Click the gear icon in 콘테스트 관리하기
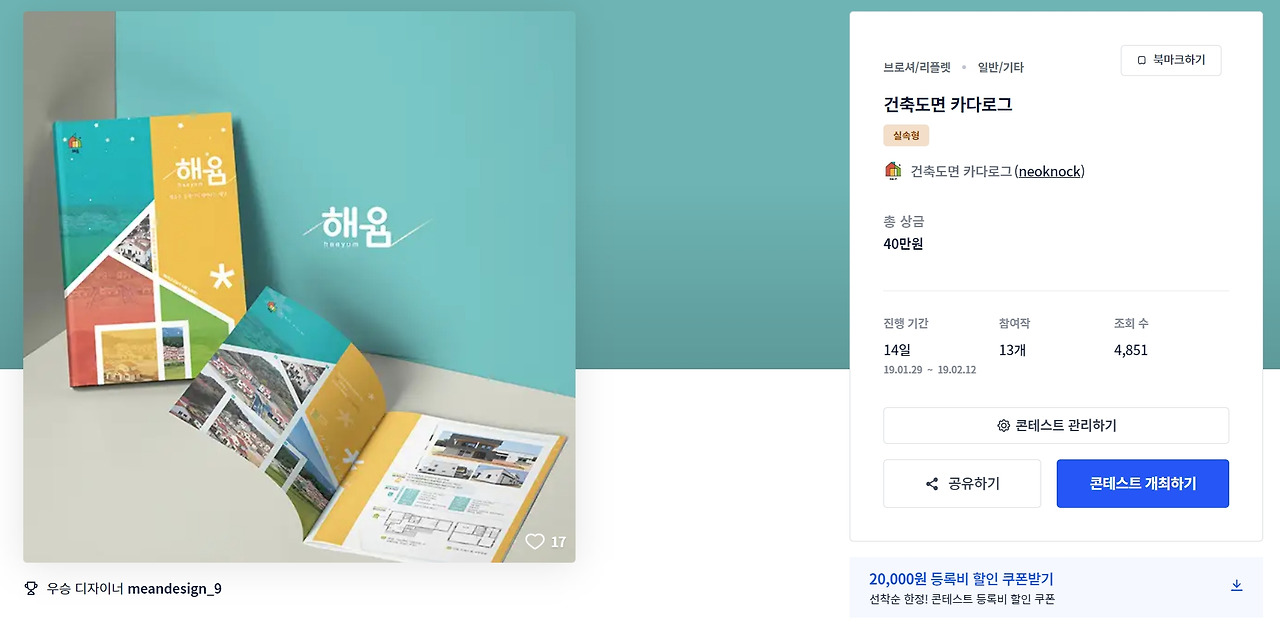 (x=1003, y=425)
